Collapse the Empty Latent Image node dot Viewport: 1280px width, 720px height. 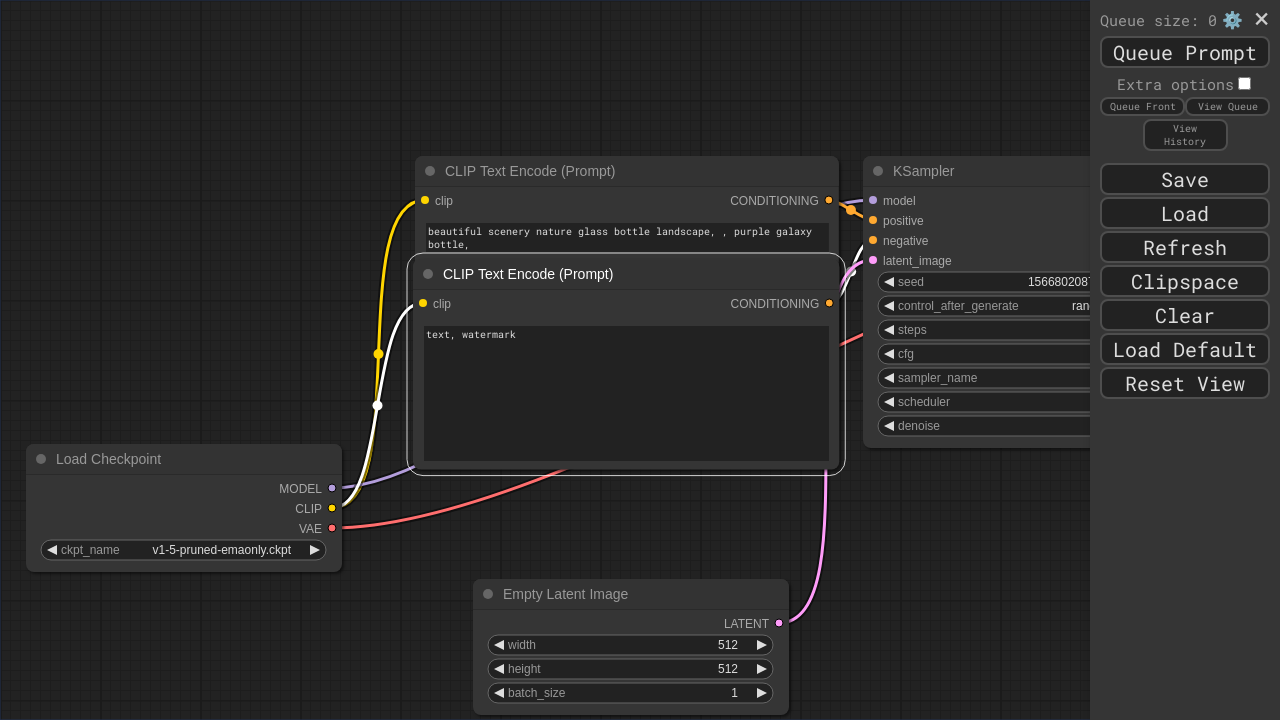[488, 594]
